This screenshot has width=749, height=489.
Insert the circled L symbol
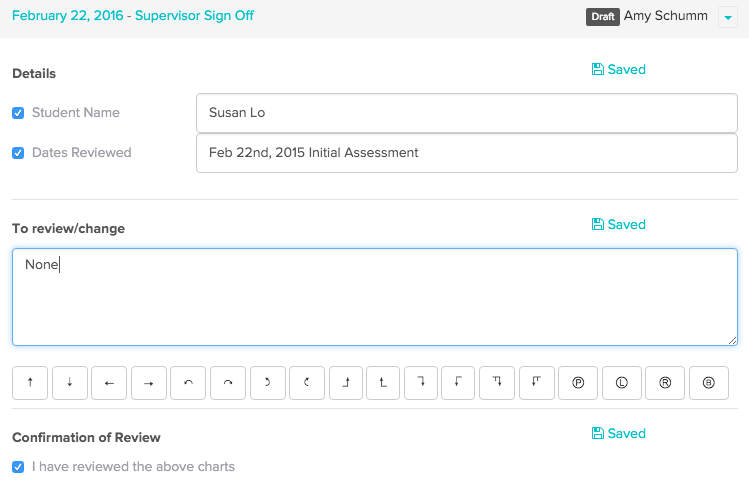(621, 383)
